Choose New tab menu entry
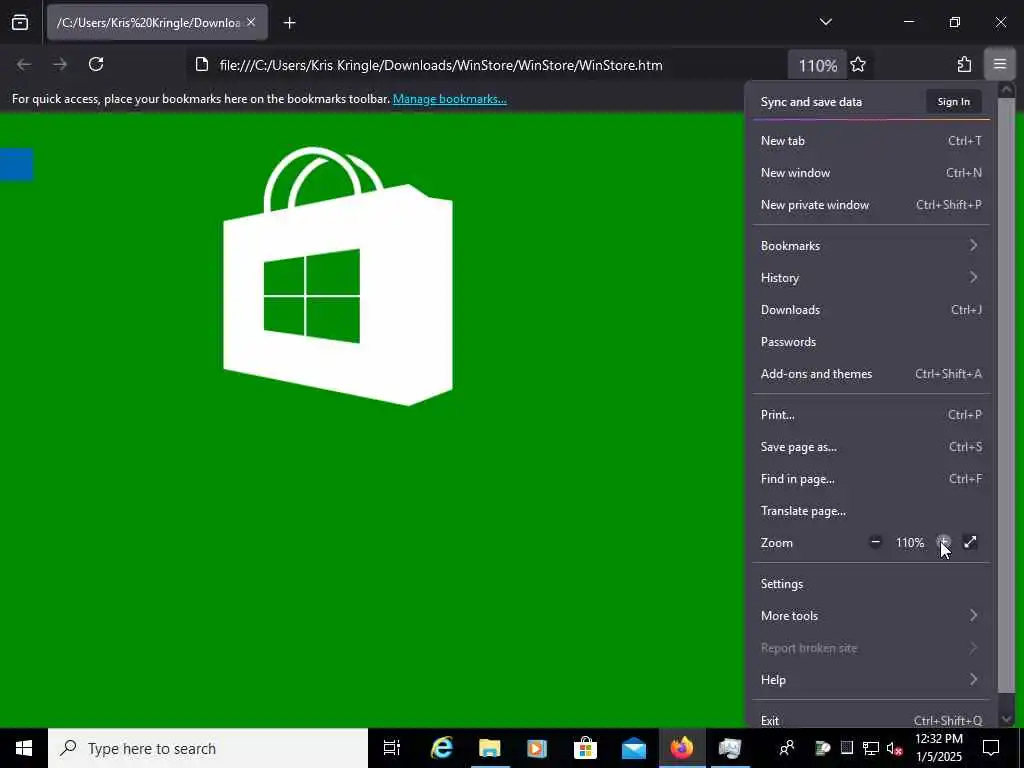1024x768 pixels. (x=871, y=141)
